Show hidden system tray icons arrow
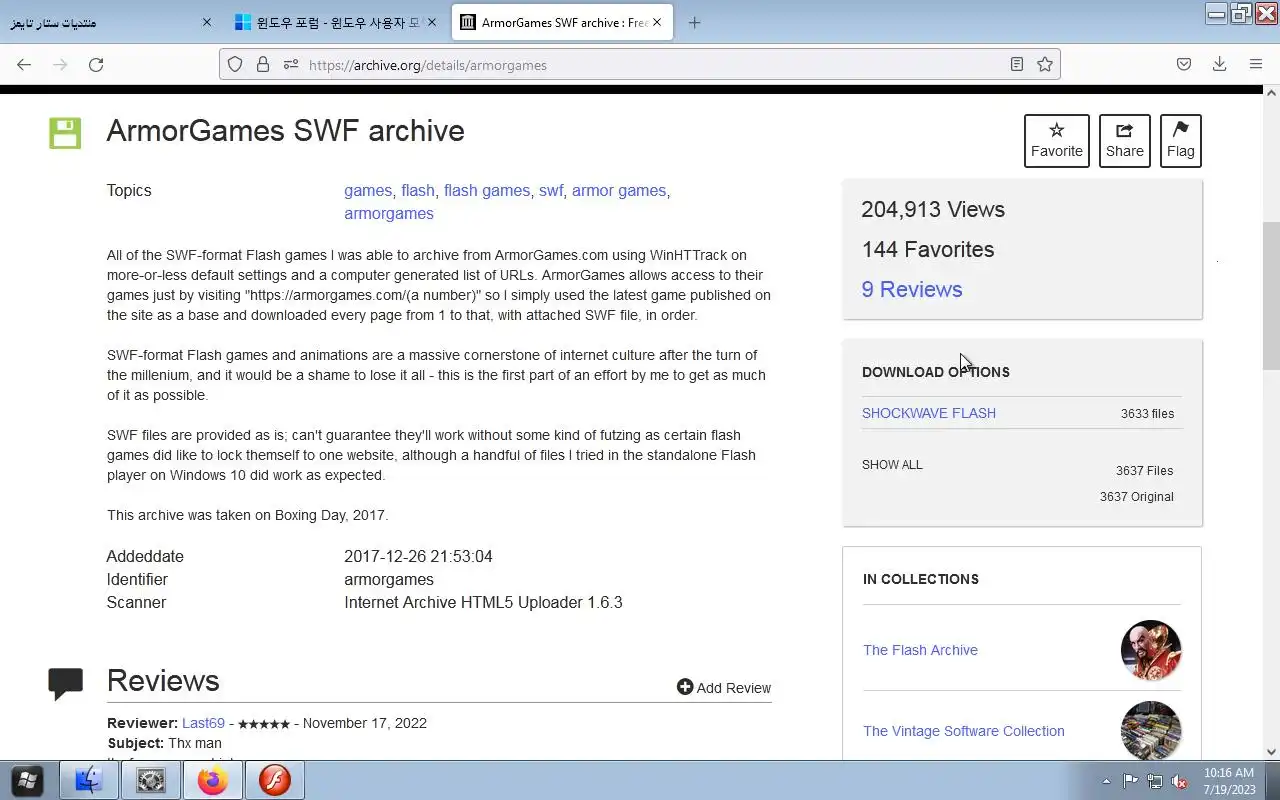The height and width of the screenshot is (800, 1280). (1106, 781)
